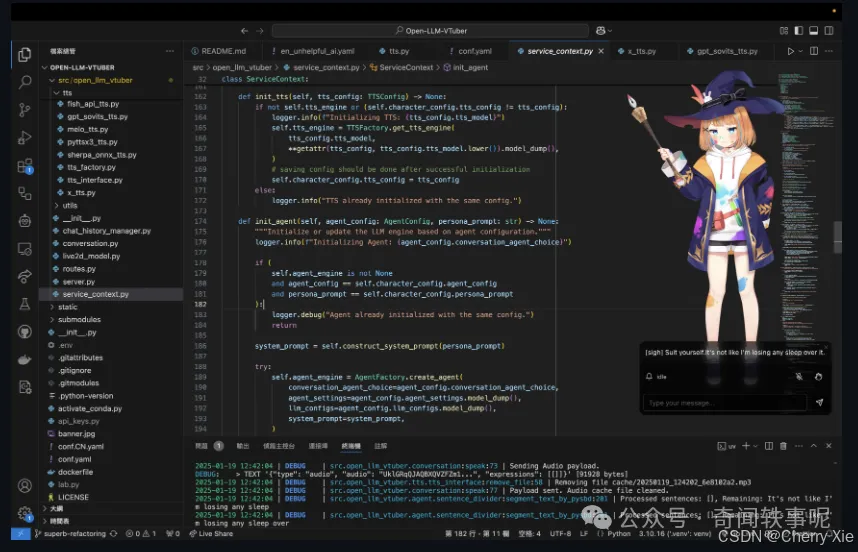
Task: Open the 偵錯主控台 debug console tab
Action: 279,446
